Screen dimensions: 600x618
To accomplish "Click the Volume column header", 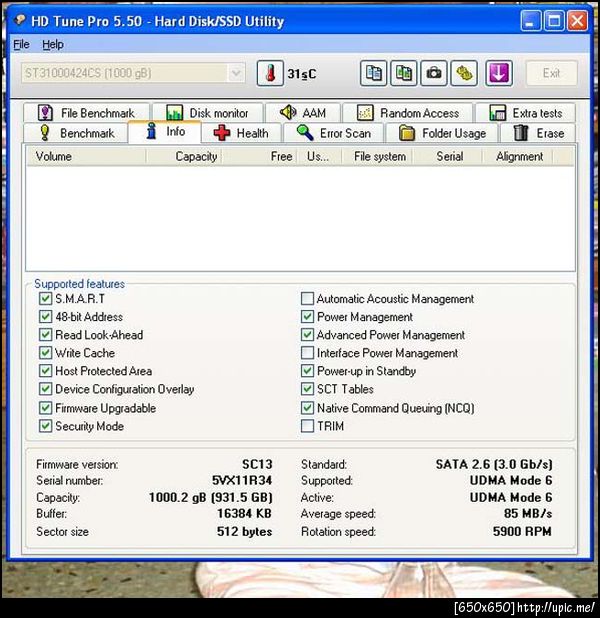I will [86, 156].
